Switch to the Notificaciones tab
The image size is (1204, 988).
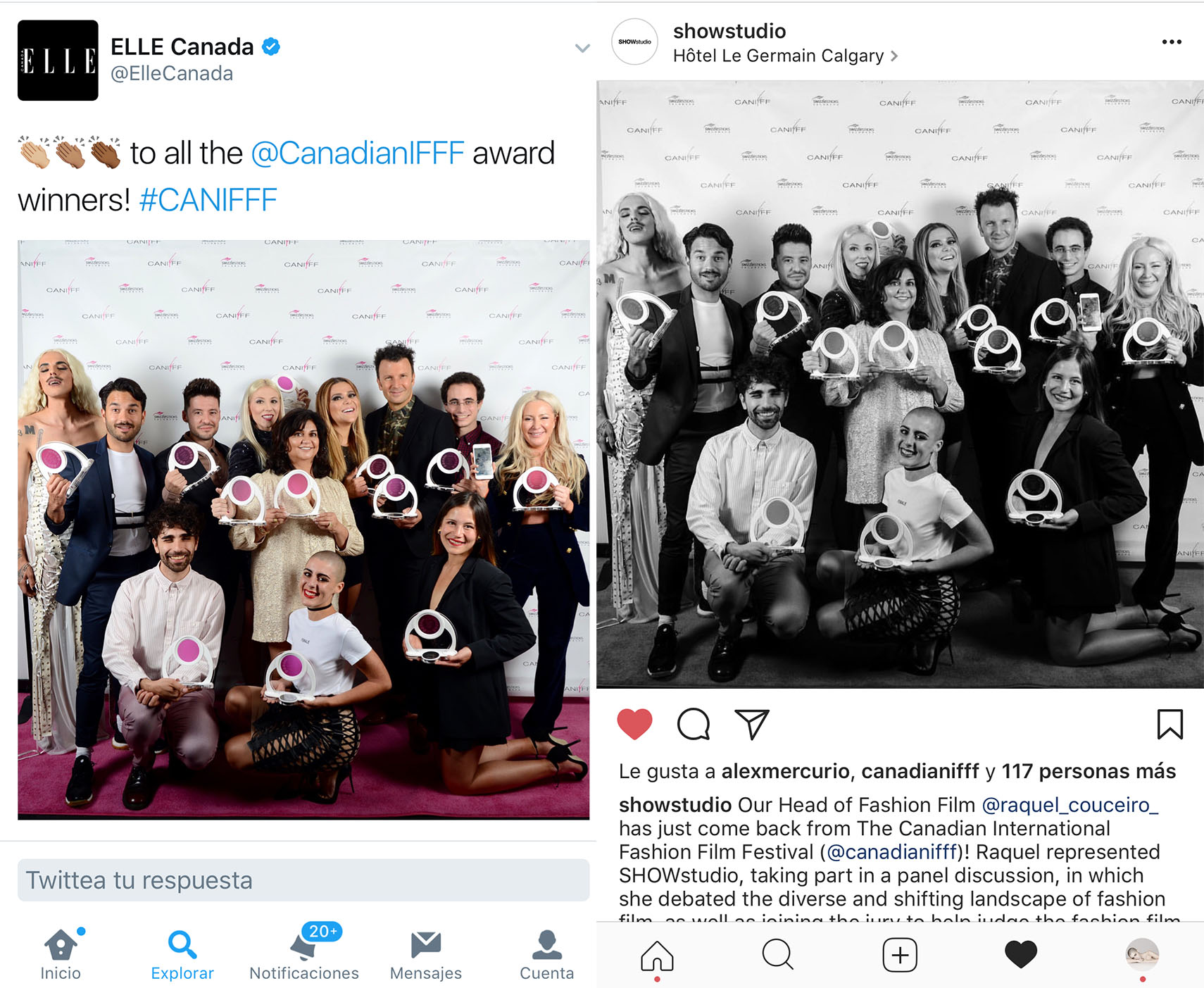304,952
